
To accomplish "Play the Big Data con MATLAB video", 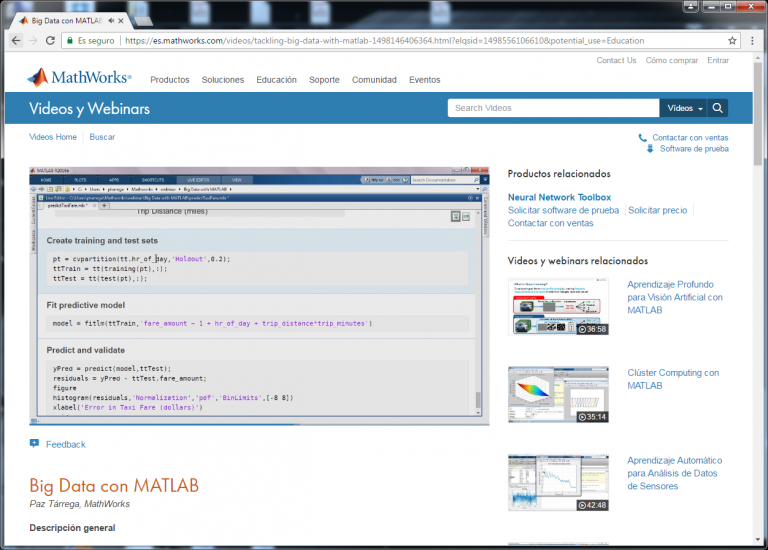I will [x=259, y=294].
